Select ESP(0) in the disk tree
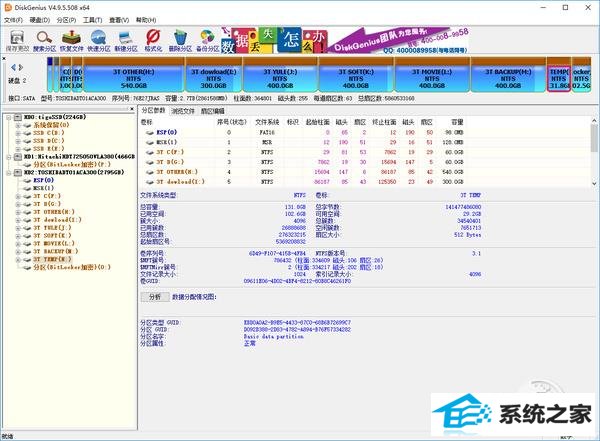 pyautogui.click(x=43, y=180)
